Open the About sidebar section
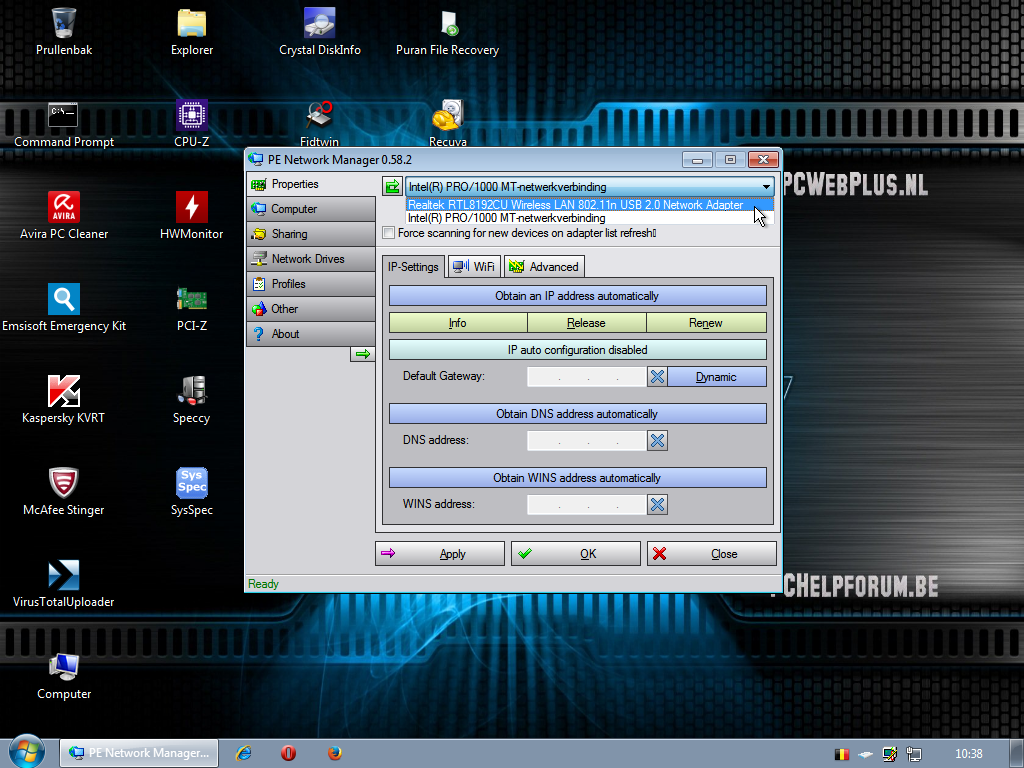This screenshot has width=1024, height=768. tap(311, 334)
